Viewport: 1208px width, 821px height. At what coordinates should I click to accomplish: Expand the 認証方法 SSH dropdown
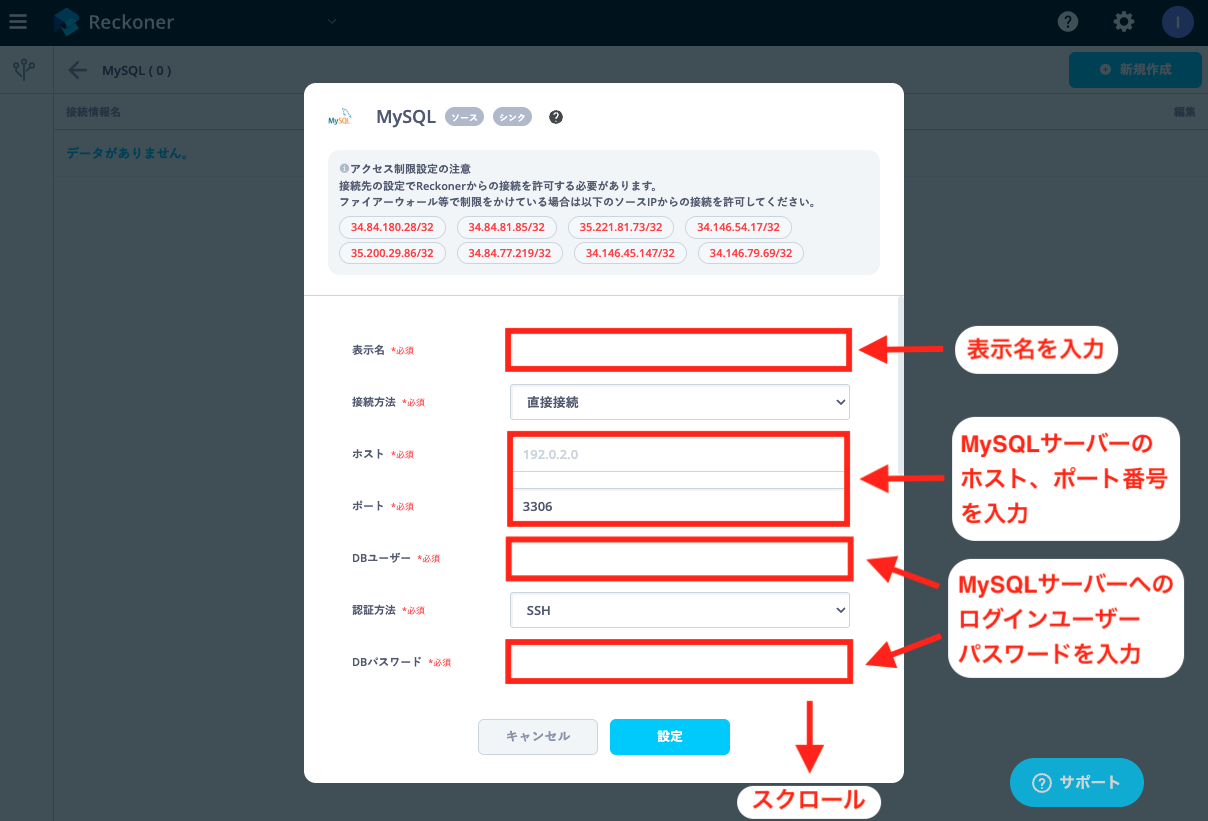(x=680, y=609)
